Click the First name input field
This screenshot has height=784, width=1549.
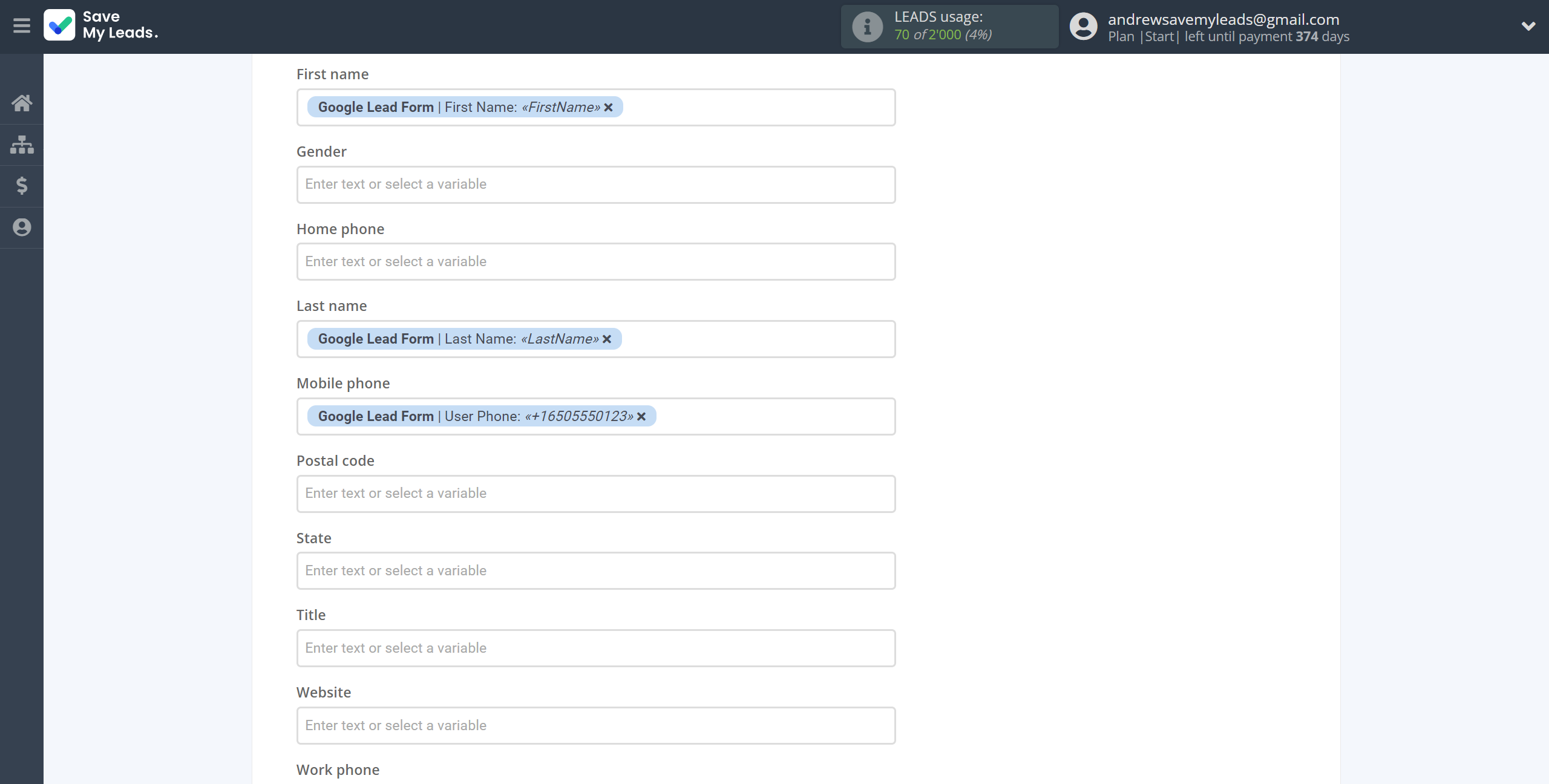(x=596, y=107)
